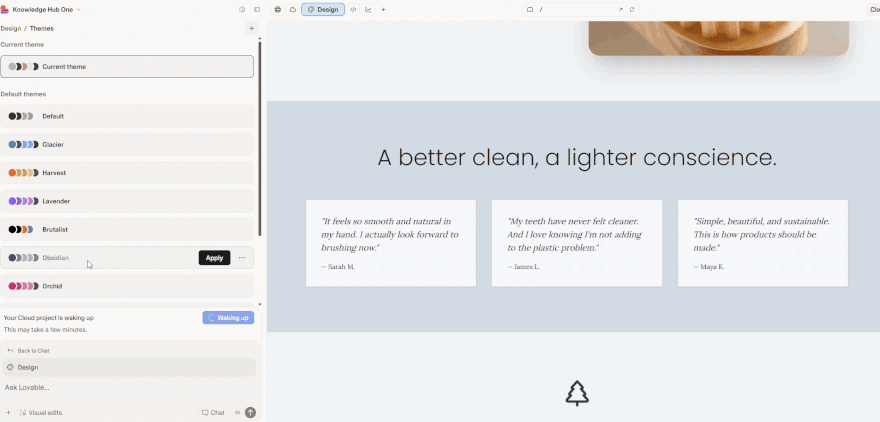Toggle Visual edits mode
This screenshot has width=880, height=422.
pos(40,412)
